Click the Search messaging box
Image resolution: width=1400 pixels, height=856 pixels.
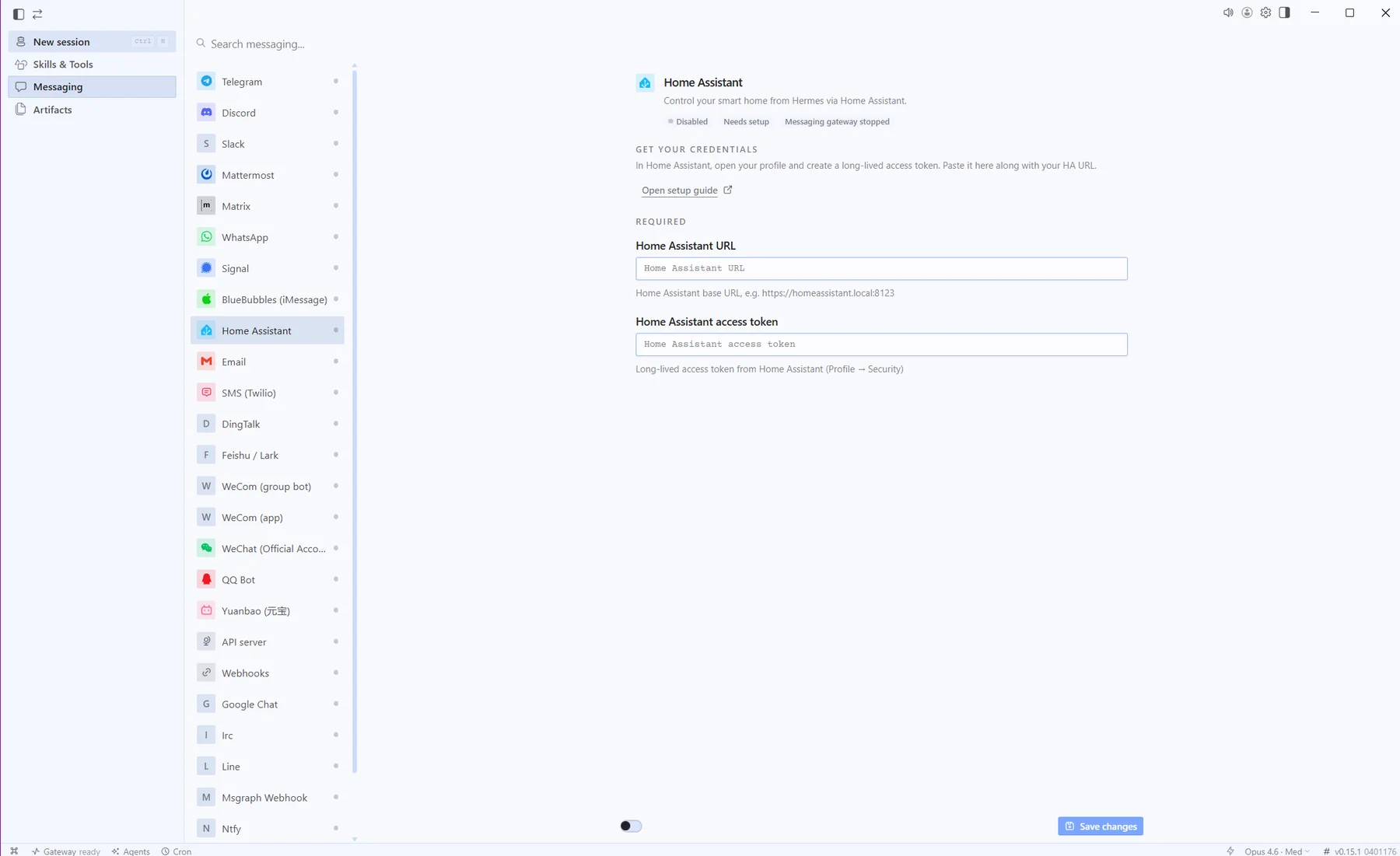[x=268, y=44]
